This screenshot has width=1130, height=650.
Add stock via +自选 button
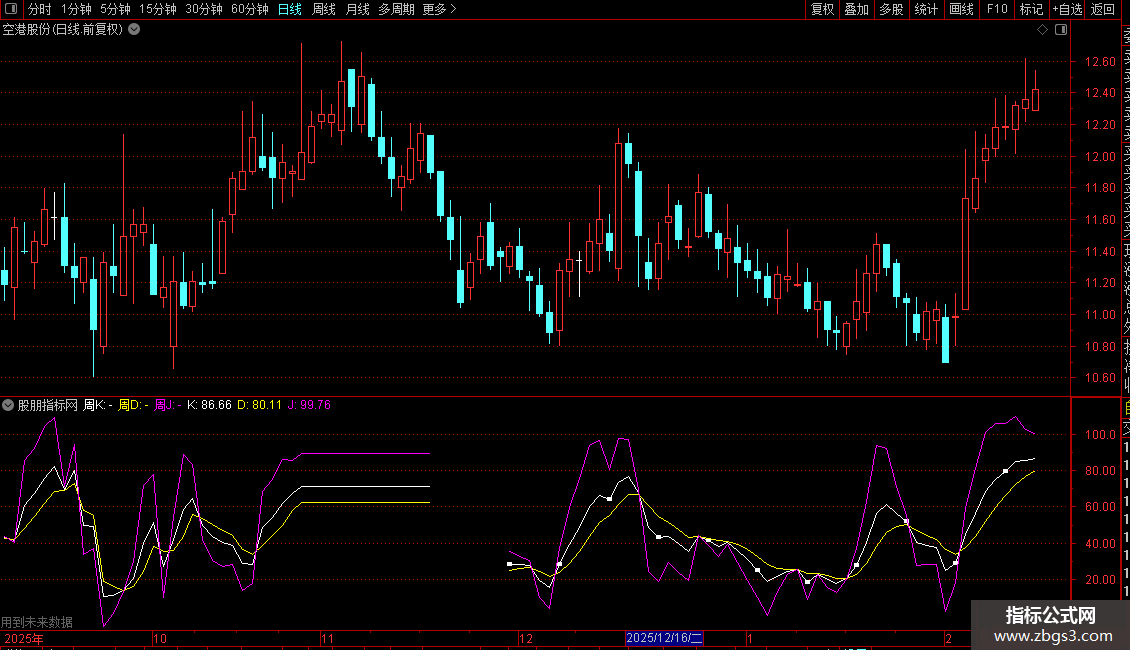click(x=1066, y=9)
